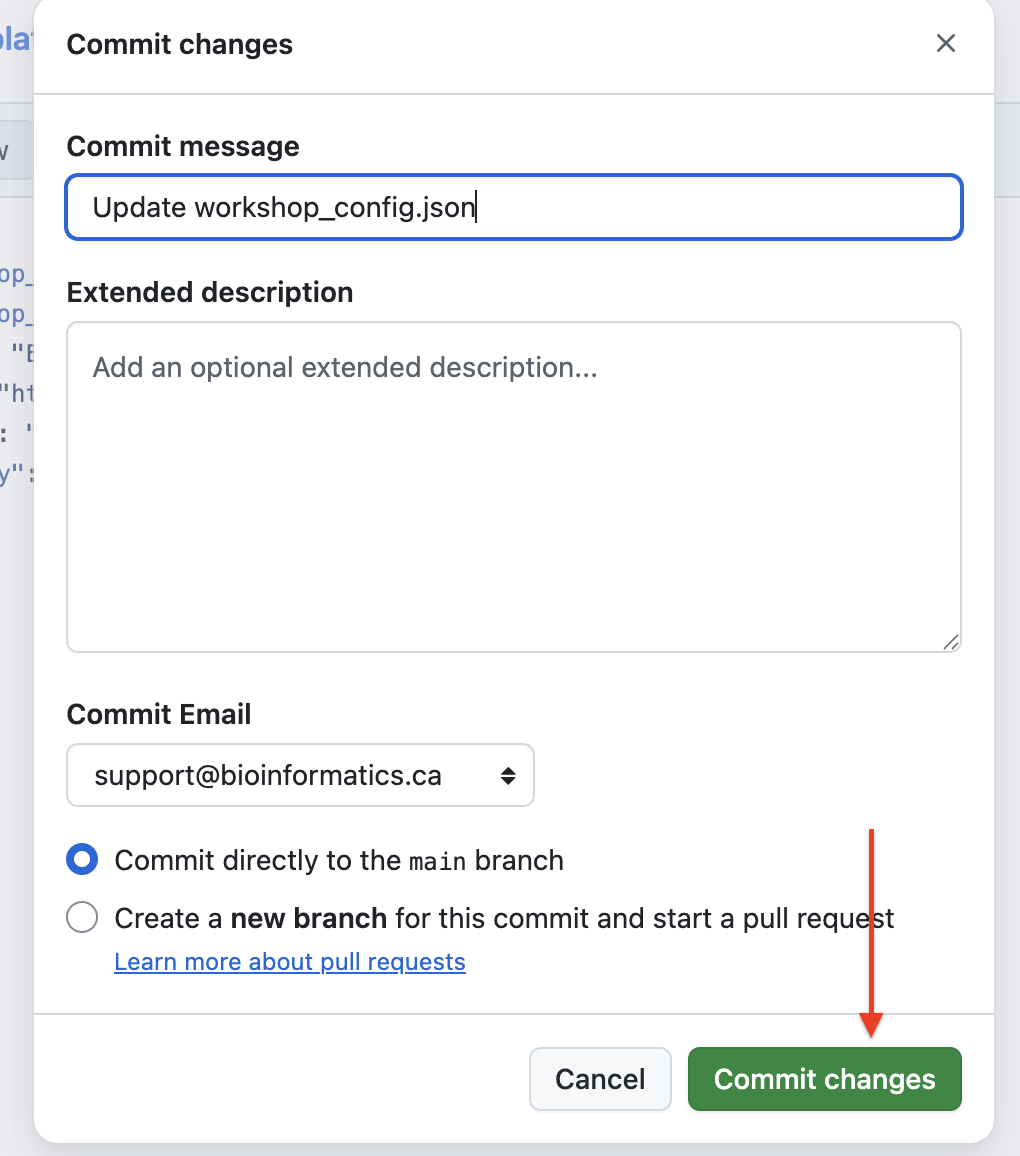Click Cancel to abort the commit
The width and height of the screenshot is (1020, 1156).
600,1079
